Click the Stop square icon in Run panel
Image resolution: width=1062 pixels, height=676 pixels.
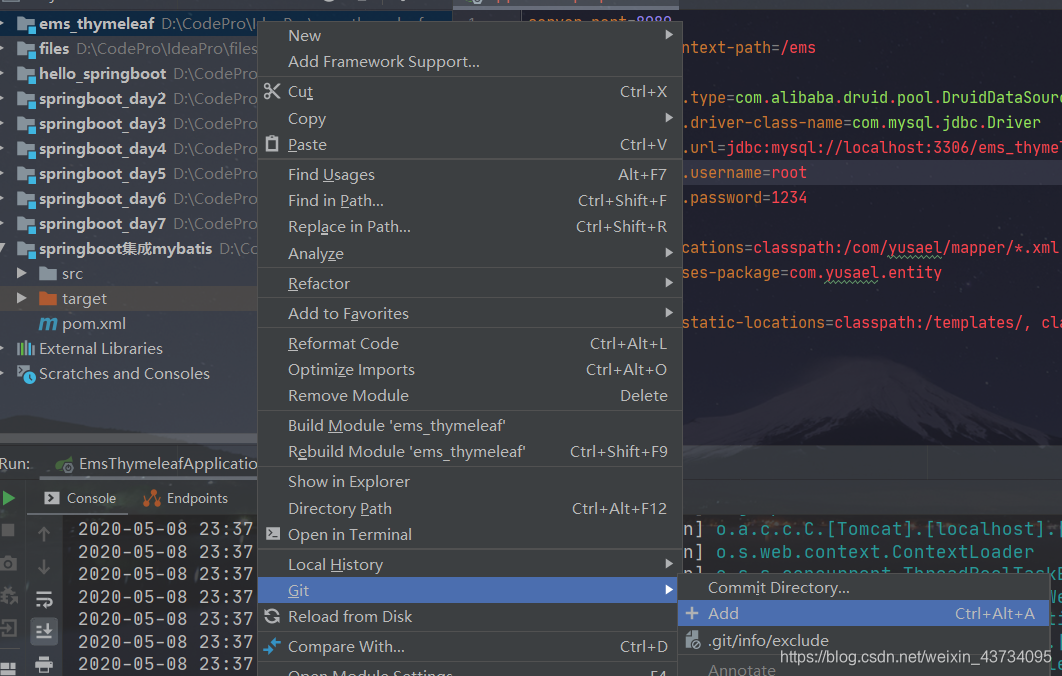(8, 530)
